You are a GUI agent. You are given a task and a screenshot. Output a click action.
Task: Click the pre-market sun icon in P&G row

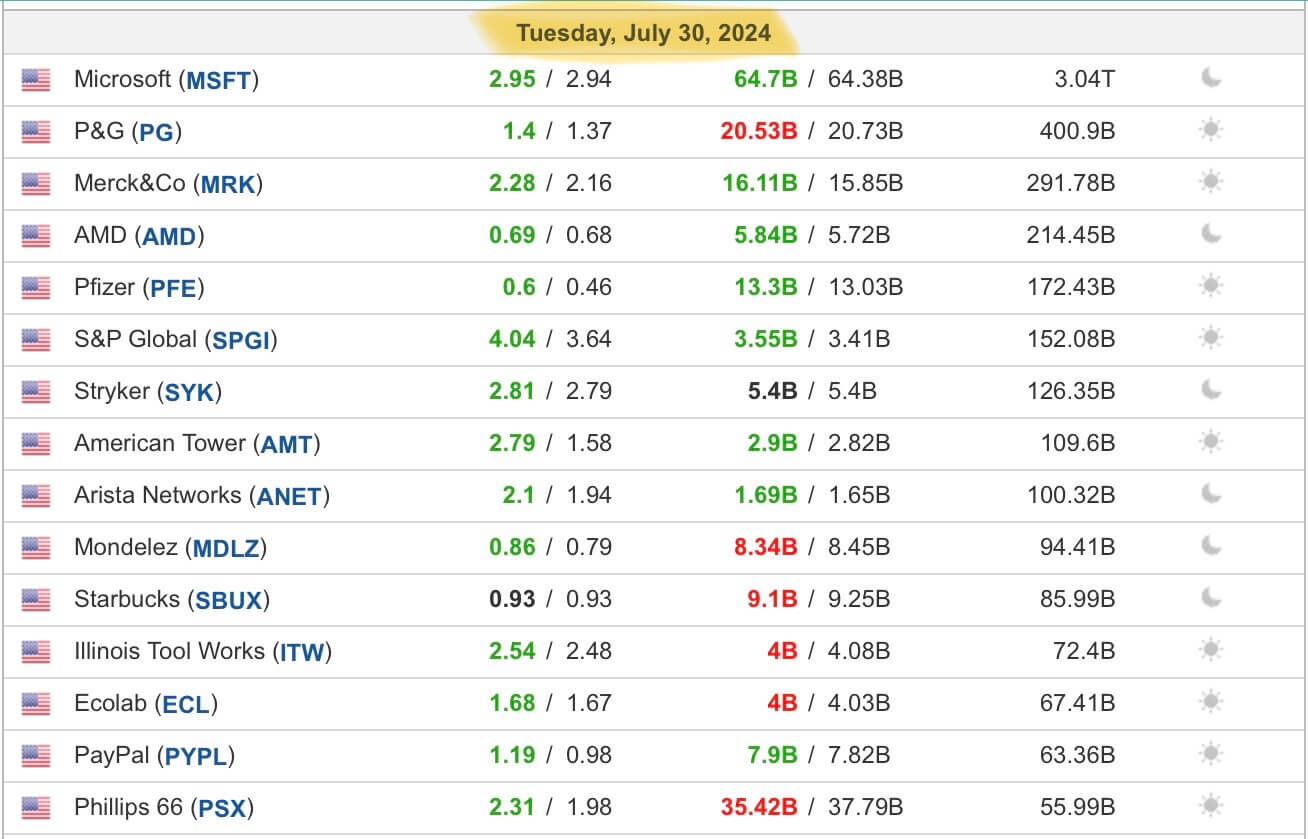click(x=1211, y=130)
